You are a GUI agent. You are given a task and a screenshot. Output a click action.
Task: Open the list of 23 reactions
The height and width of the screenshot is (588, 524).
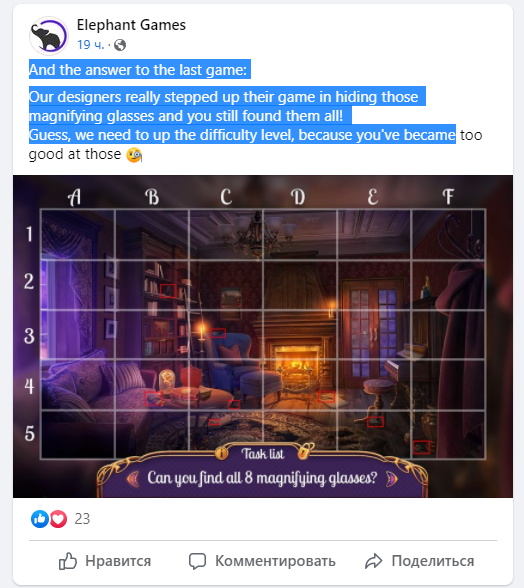pos(82,519)
